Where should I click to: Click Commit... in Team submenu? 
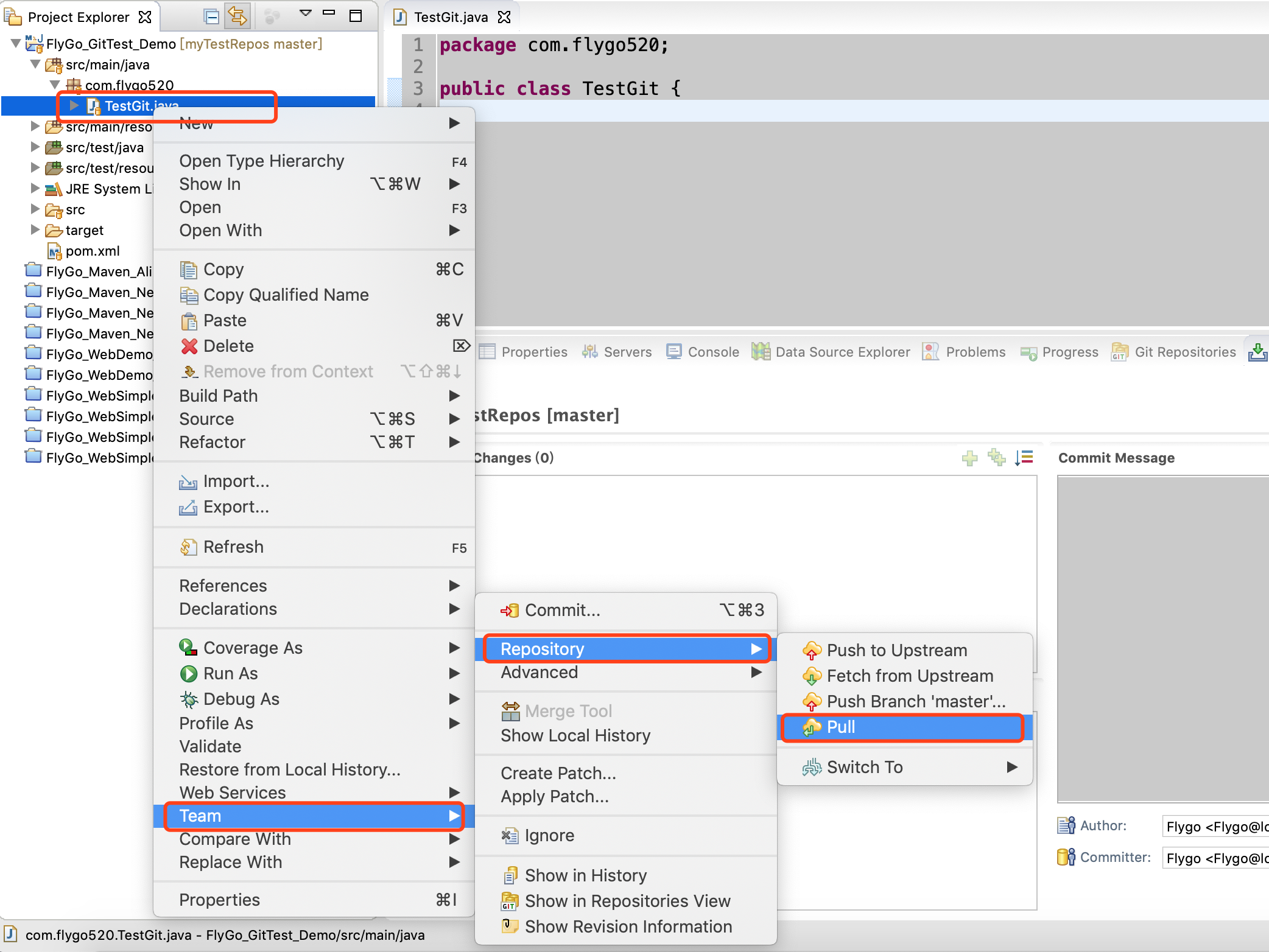(561, 610)
